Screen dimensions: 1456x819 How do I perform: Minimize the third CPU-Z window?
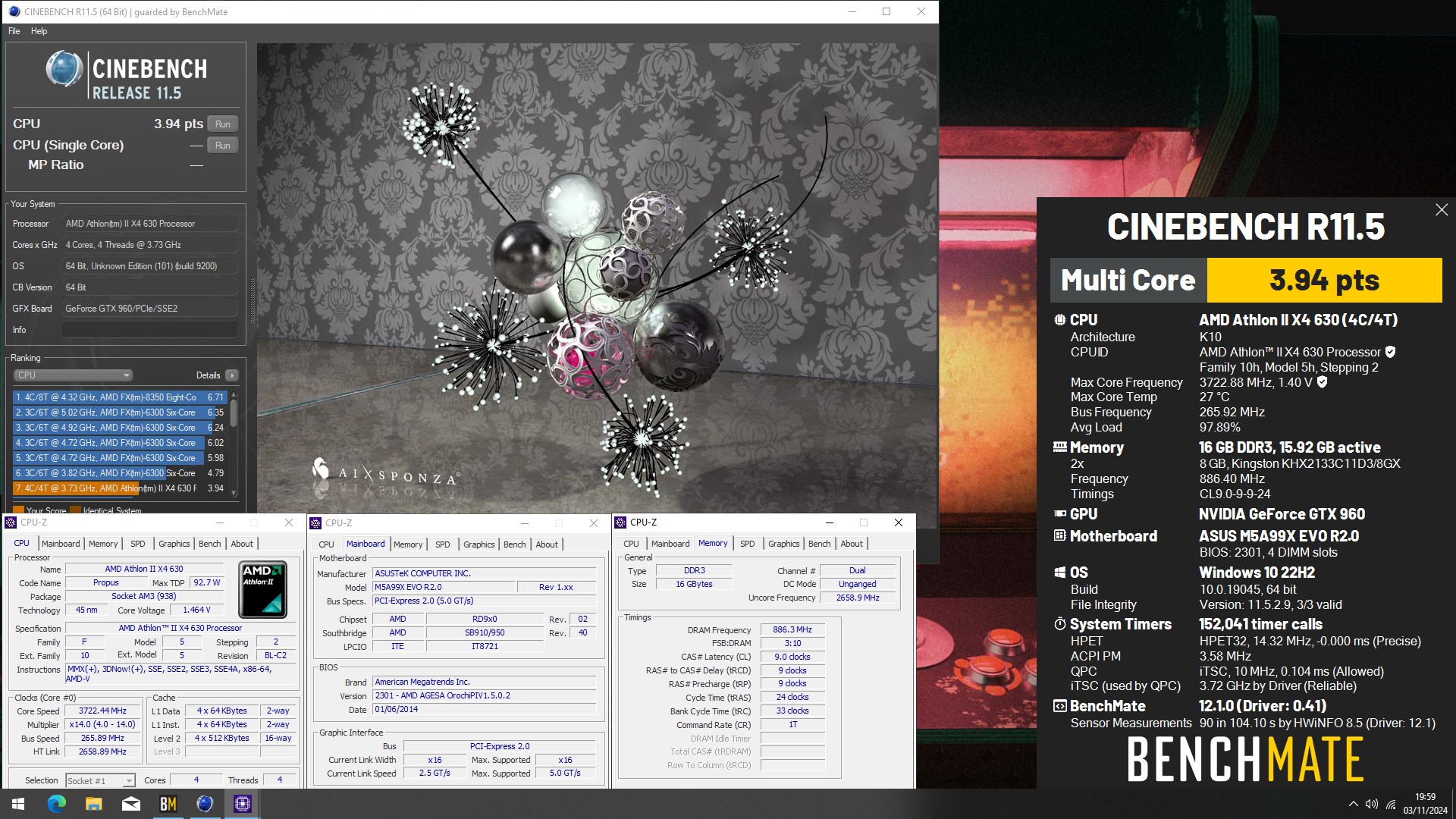(x=829, y=522)
